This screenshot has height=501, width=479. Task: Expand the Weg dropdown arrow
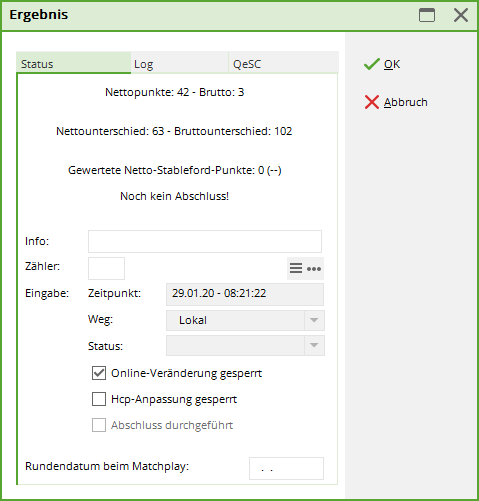314,320
